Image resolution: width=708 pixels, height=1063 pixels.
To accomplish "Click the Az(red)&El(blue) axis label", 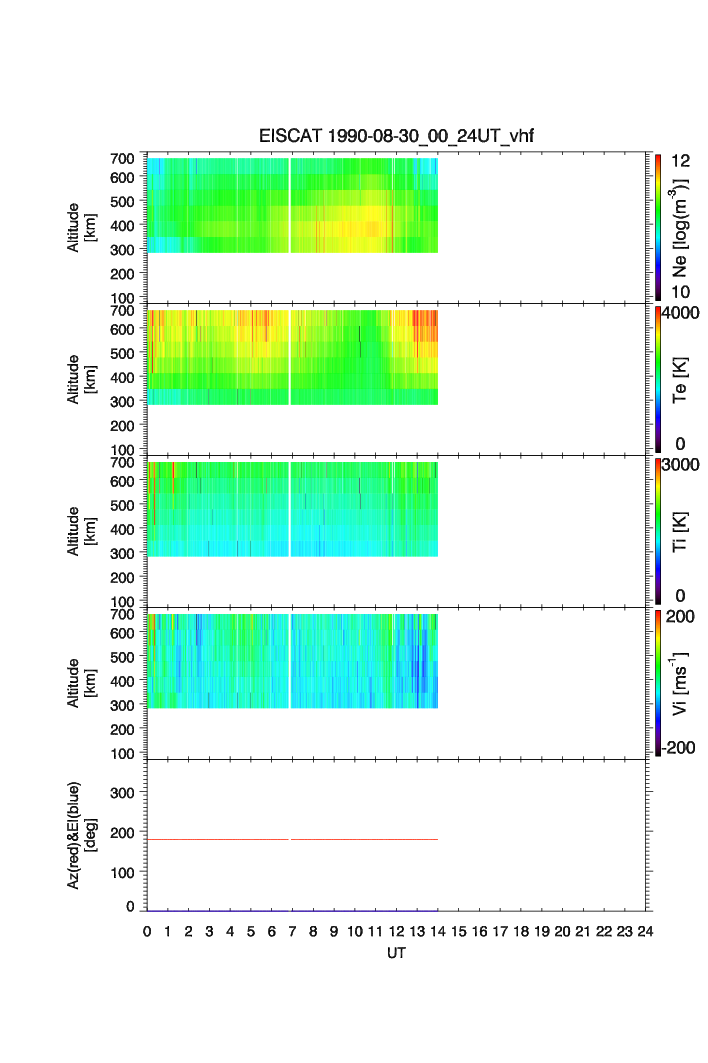I will [81, 835].
